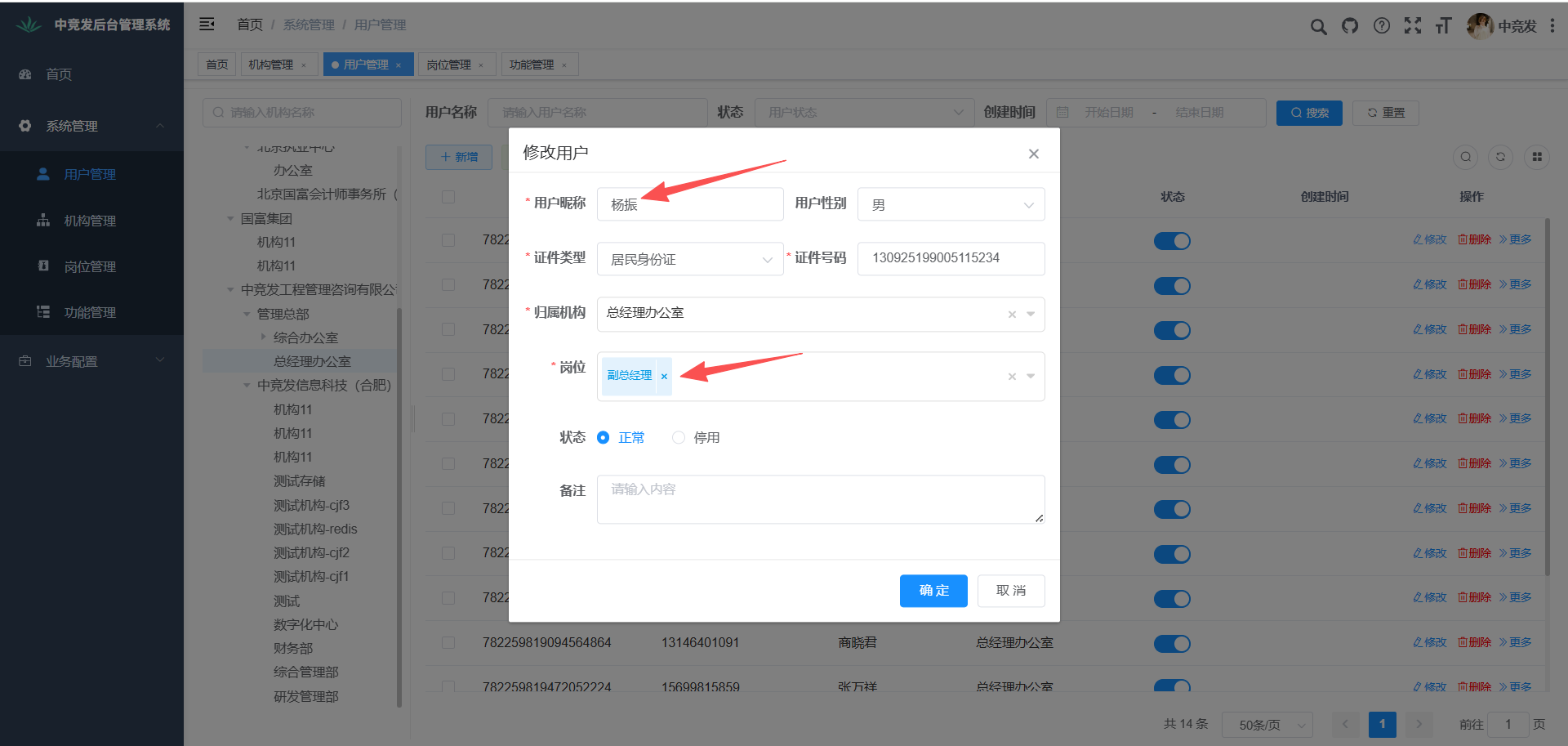1568x746 pixels.
Task: Select 财务部 in the organization tree
Action: point(293,648)
